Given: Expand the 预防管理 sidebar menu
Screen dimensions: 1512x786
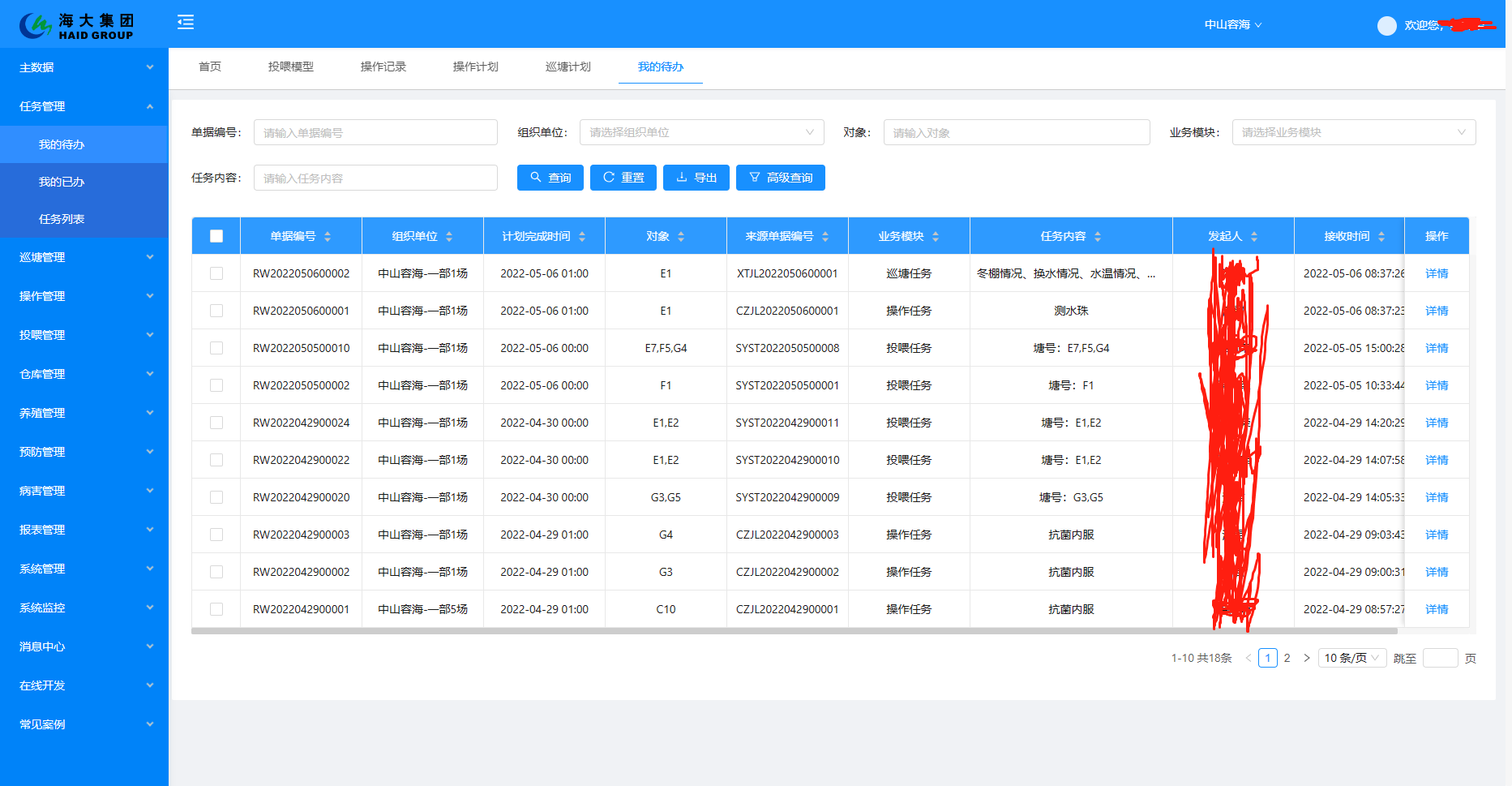Looking at the screenshot, I should [x=84, y=452].
